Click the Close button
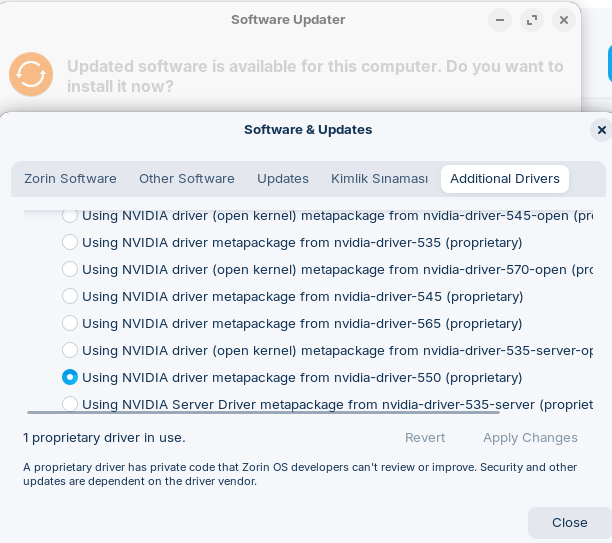 click(569, 523)
